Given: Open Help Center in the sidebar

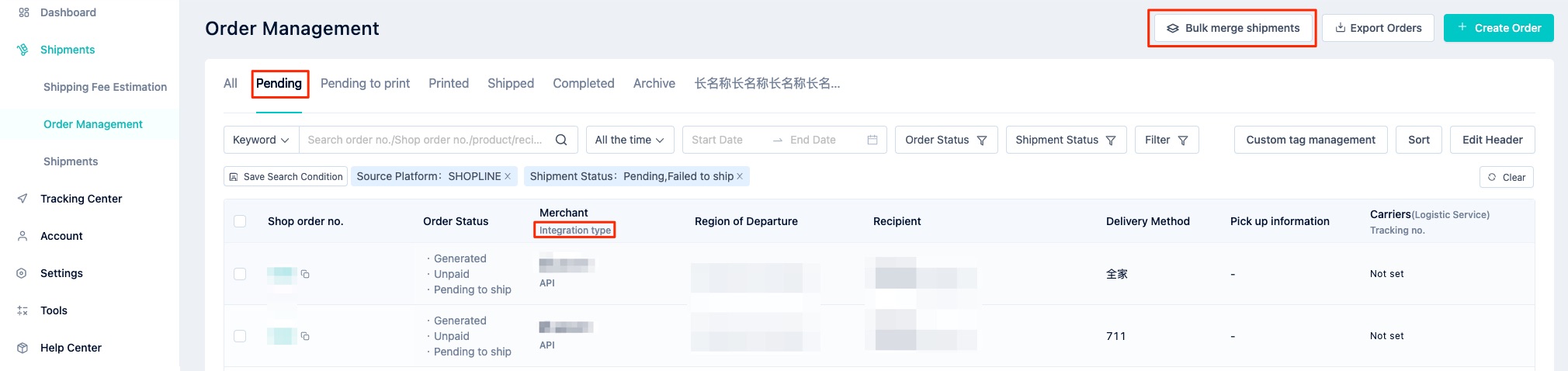Looking at the screenshot, I should coord(71,348).
